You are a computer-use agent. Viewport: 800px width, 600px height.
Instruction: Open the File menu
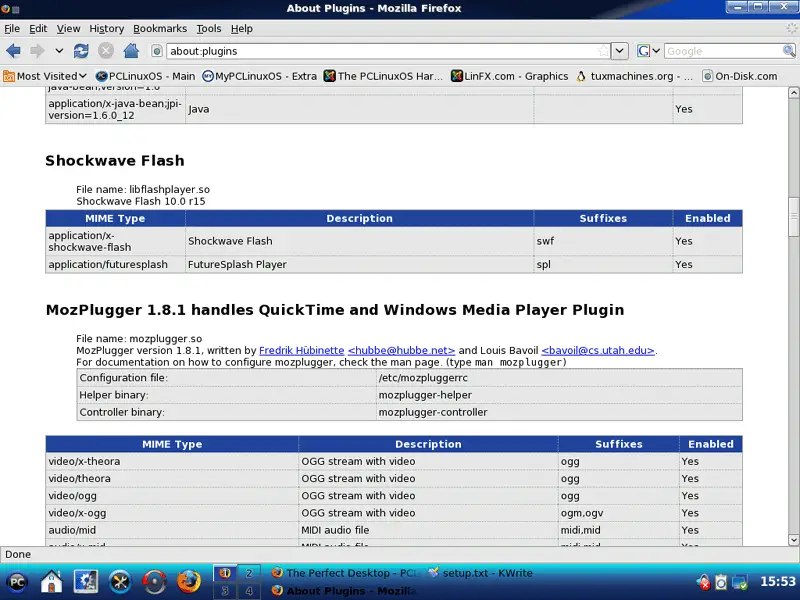point(12,29)
